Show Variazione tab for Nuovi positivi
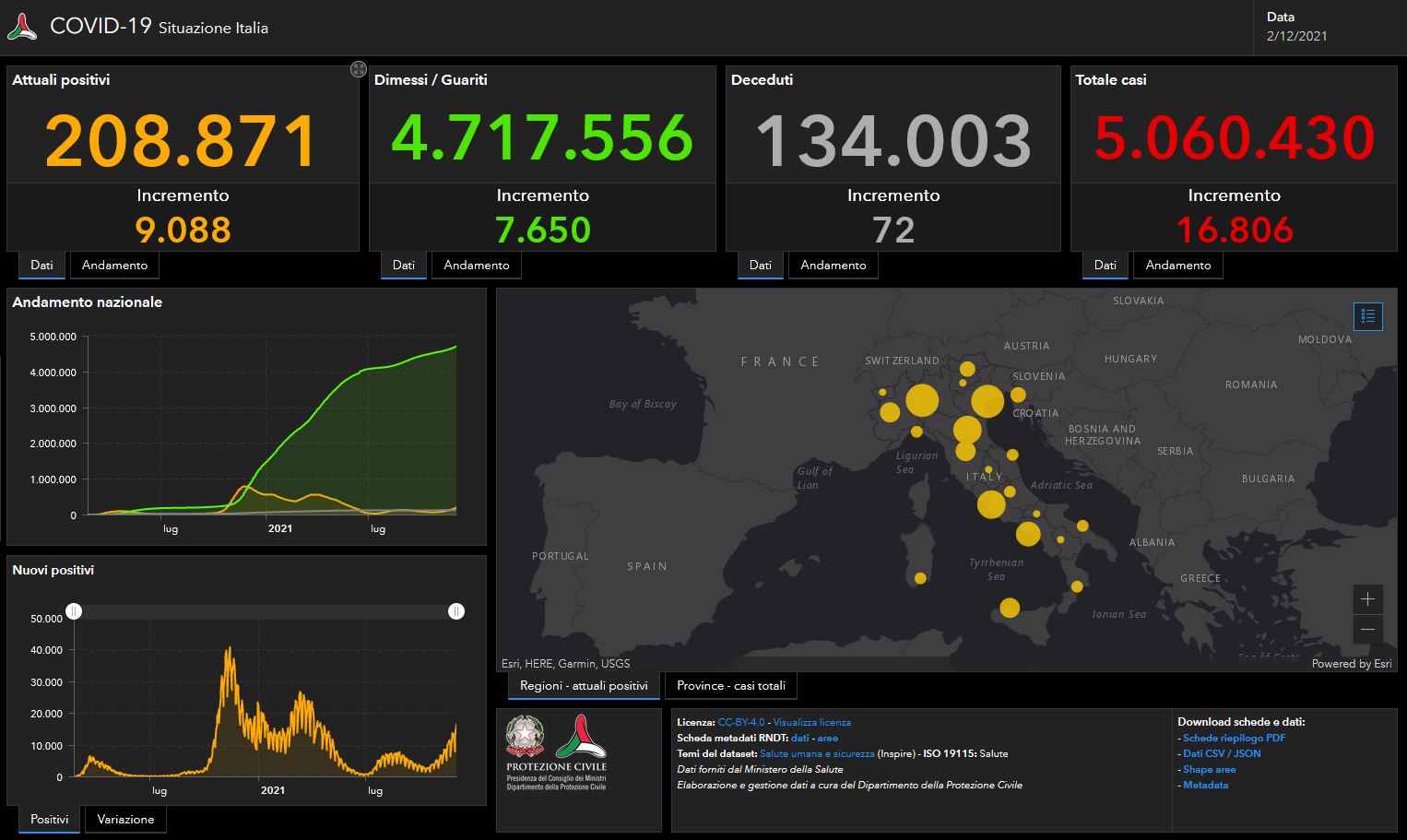1407x840 pixels. (x=125, y=820)
